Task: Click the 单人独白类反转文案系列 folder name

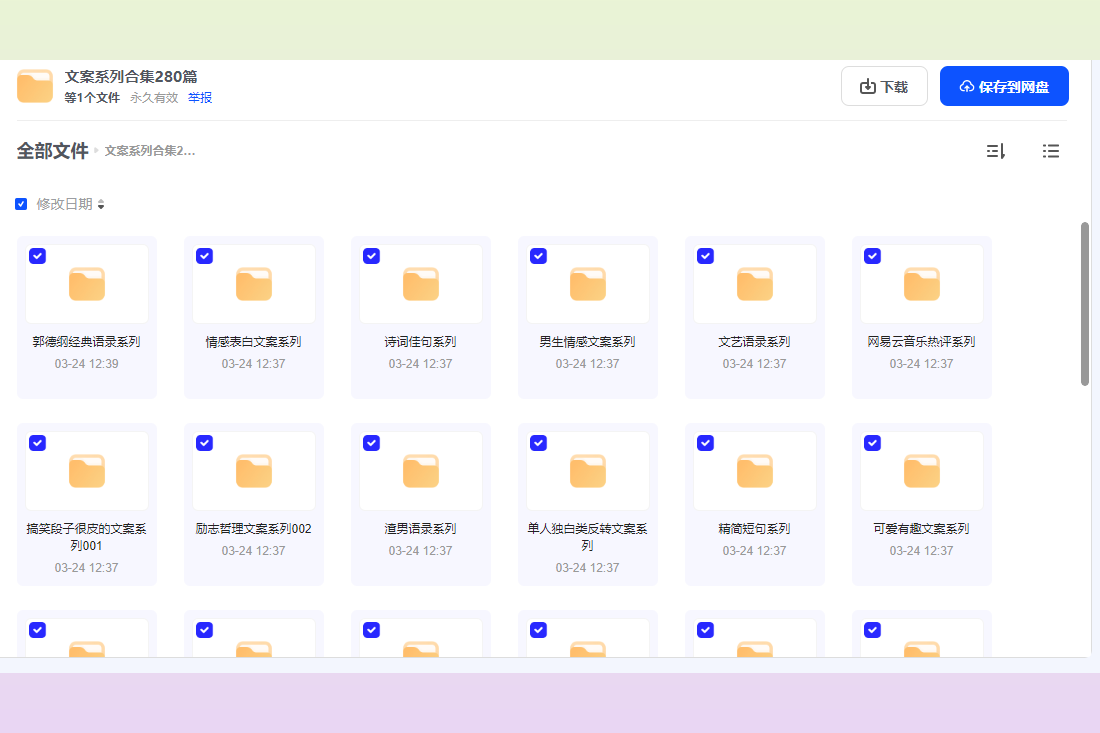Action: 588,537
